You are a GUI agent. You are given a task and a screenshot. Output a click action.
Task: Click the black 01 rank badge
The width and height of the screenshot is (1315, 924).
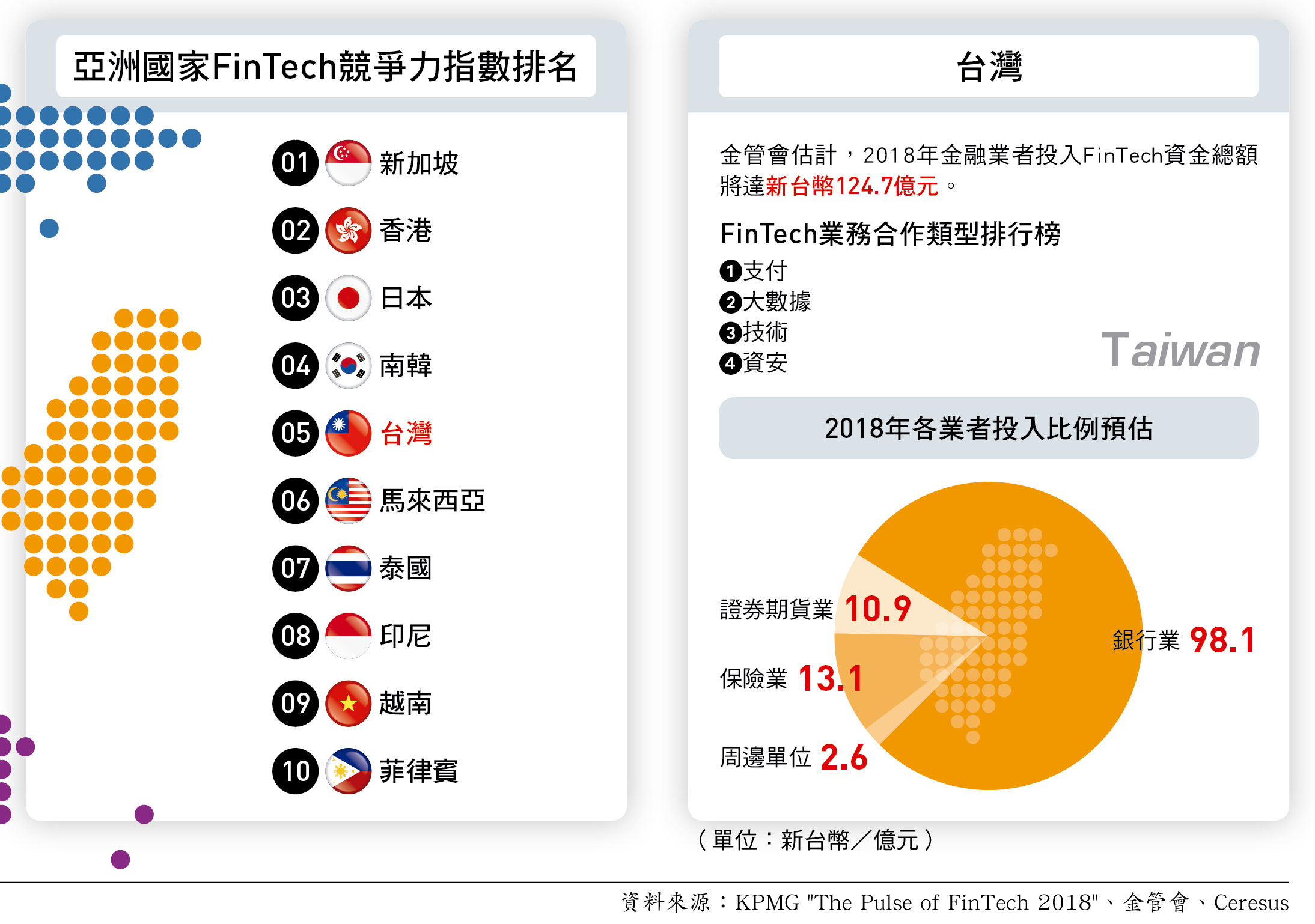pyautogui.click(x=295, y=163)
